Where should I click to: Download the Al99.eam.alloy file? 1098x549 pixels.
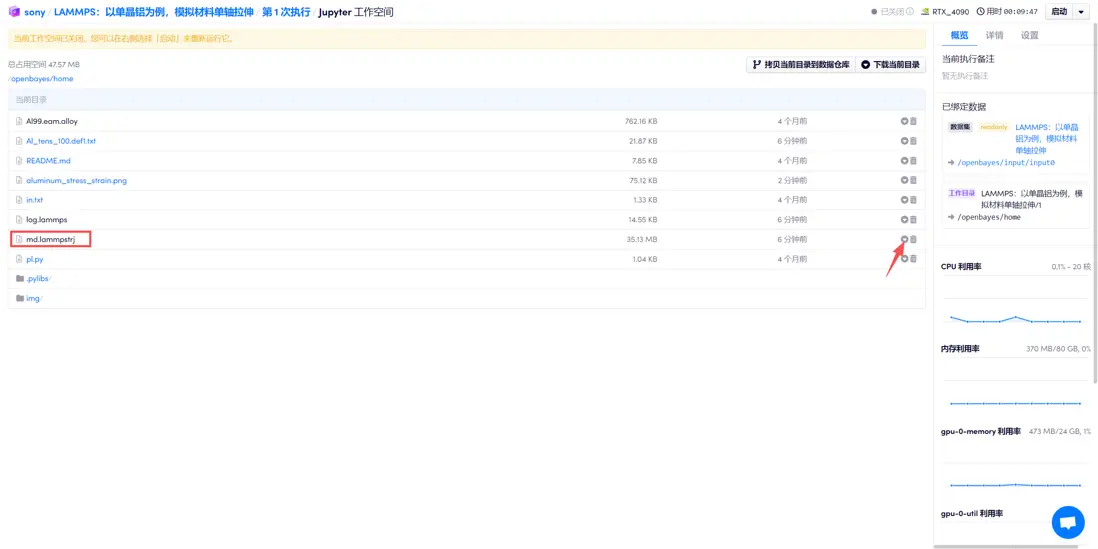[x=904, y=121]
